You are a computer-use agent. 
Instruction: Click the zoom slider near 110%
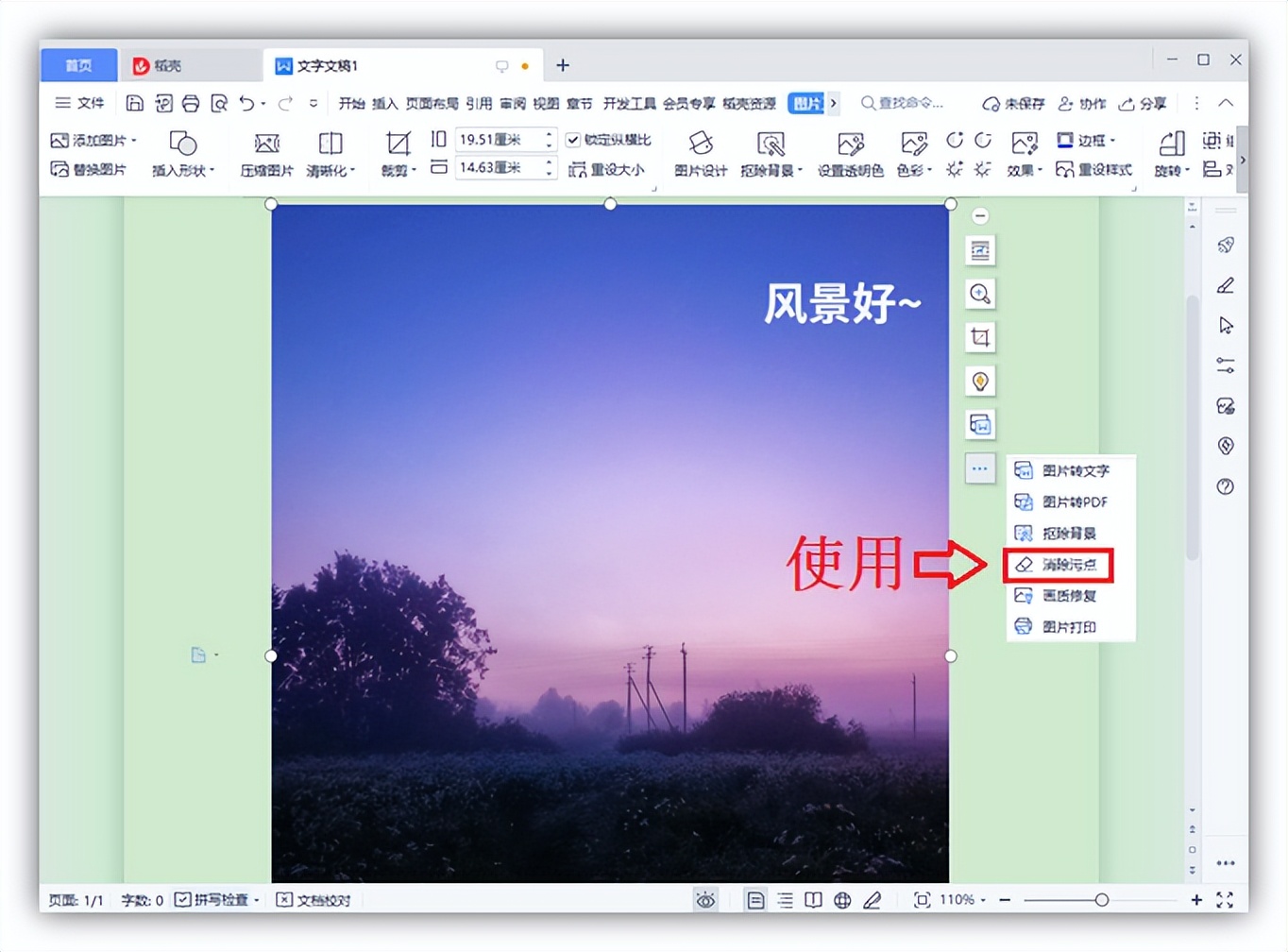click(1103, 900)
